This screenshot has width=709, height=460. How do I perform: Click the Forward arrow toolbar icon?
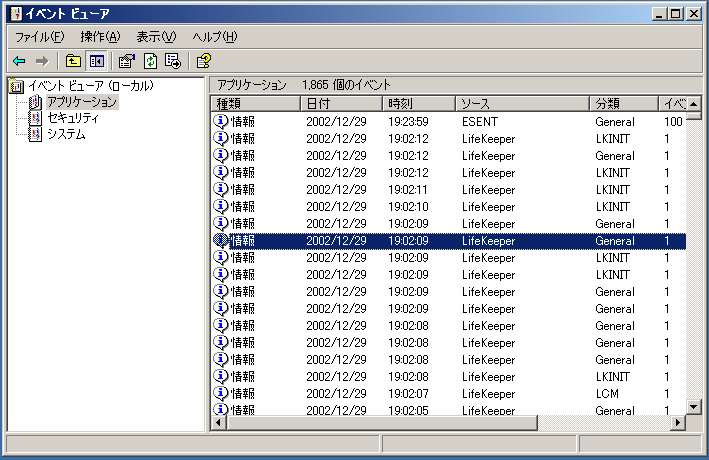pos(42,61)
